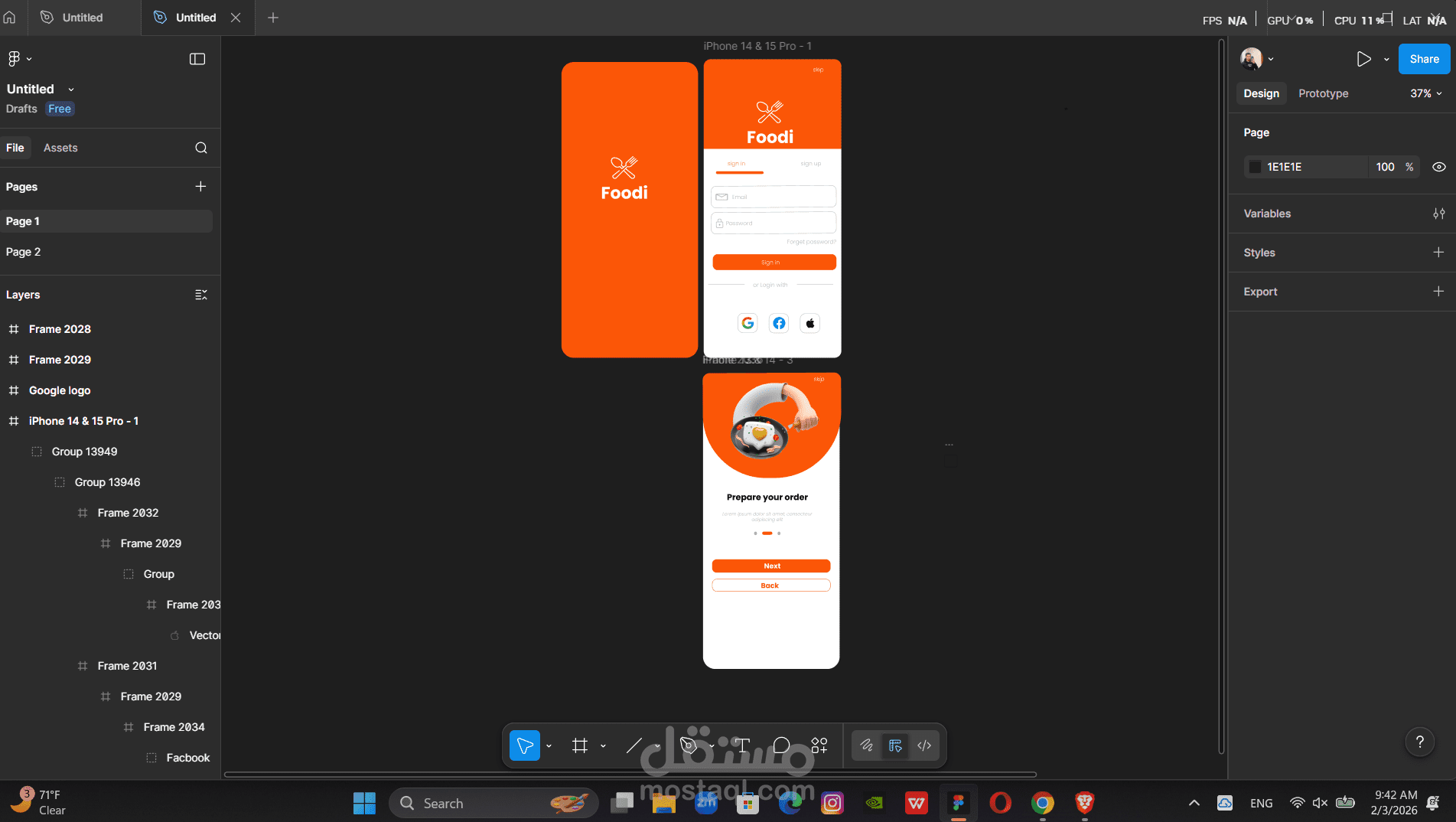Image resolution: width=1456 pixels, height=822 pixels.
Task: Select layer iPhone 14 & 15 Pro - 1
Action: point(83,421)
